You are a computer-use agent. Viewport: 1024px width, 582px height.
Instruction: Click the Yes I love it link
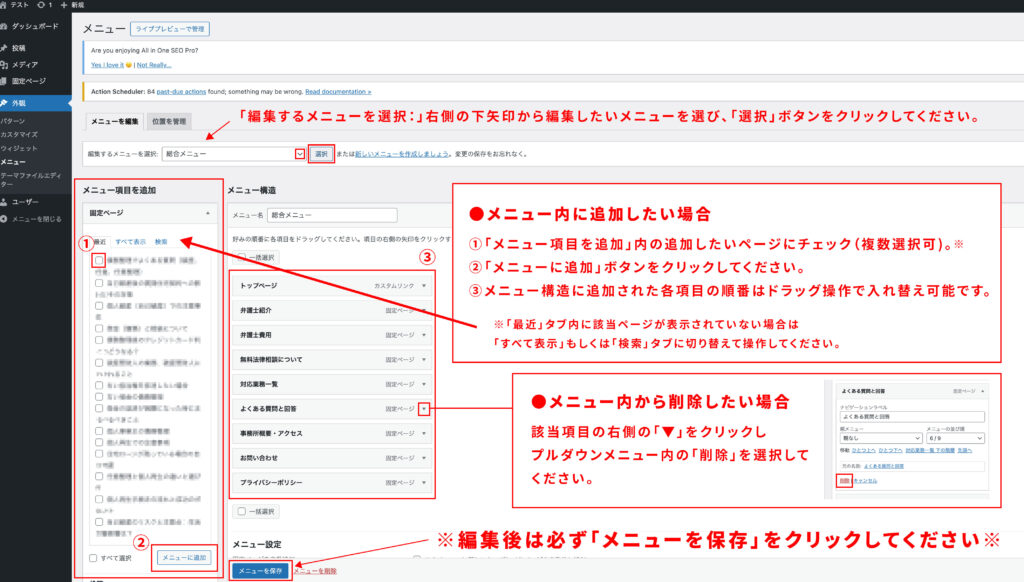tap(108, 65)
